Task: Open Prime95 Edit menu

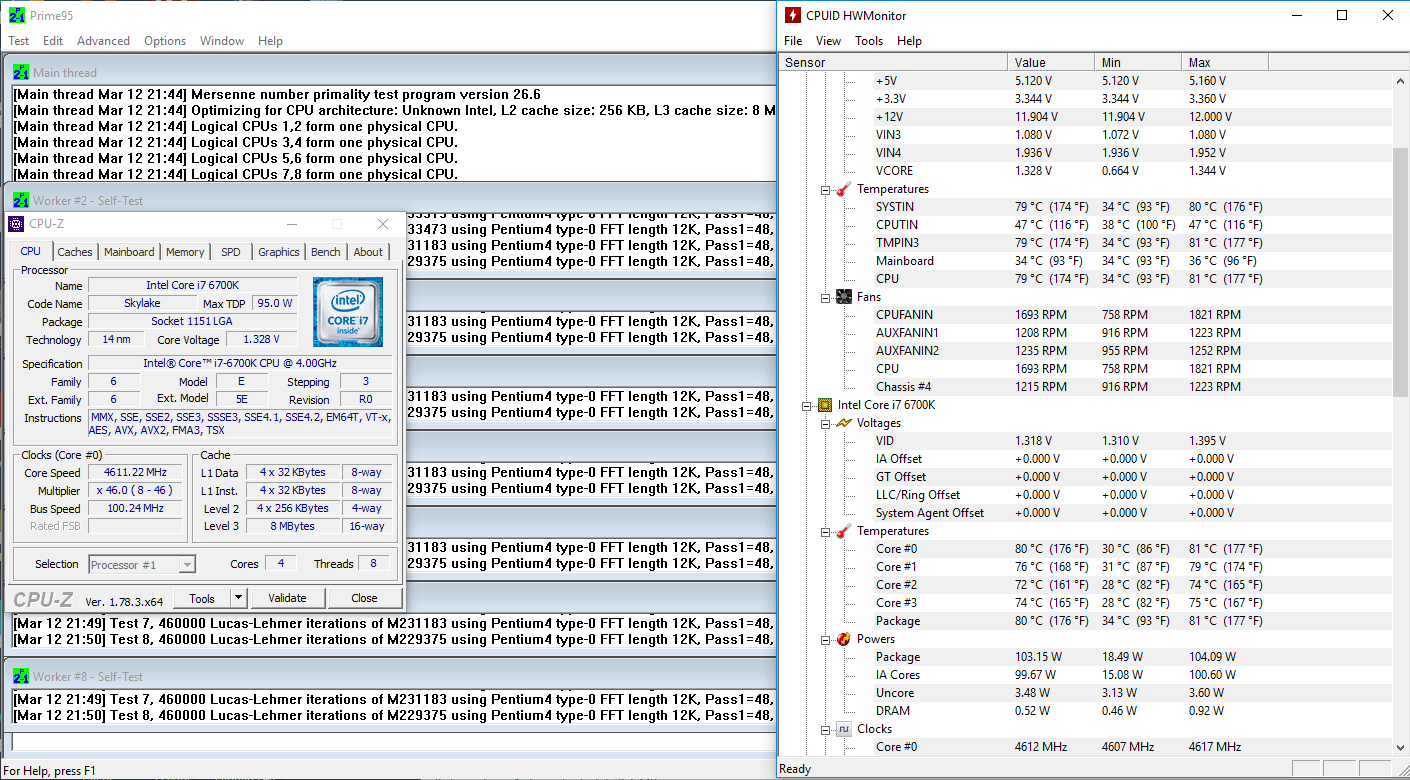Action: coord(53,41)
